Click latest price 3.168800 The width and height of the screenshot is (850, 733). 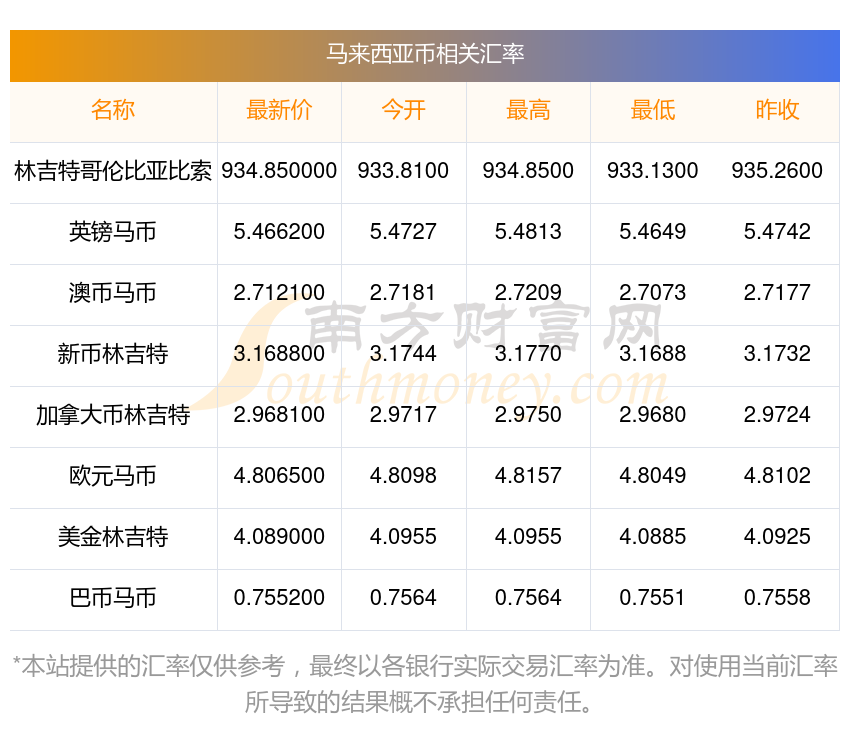click(279, 354)
